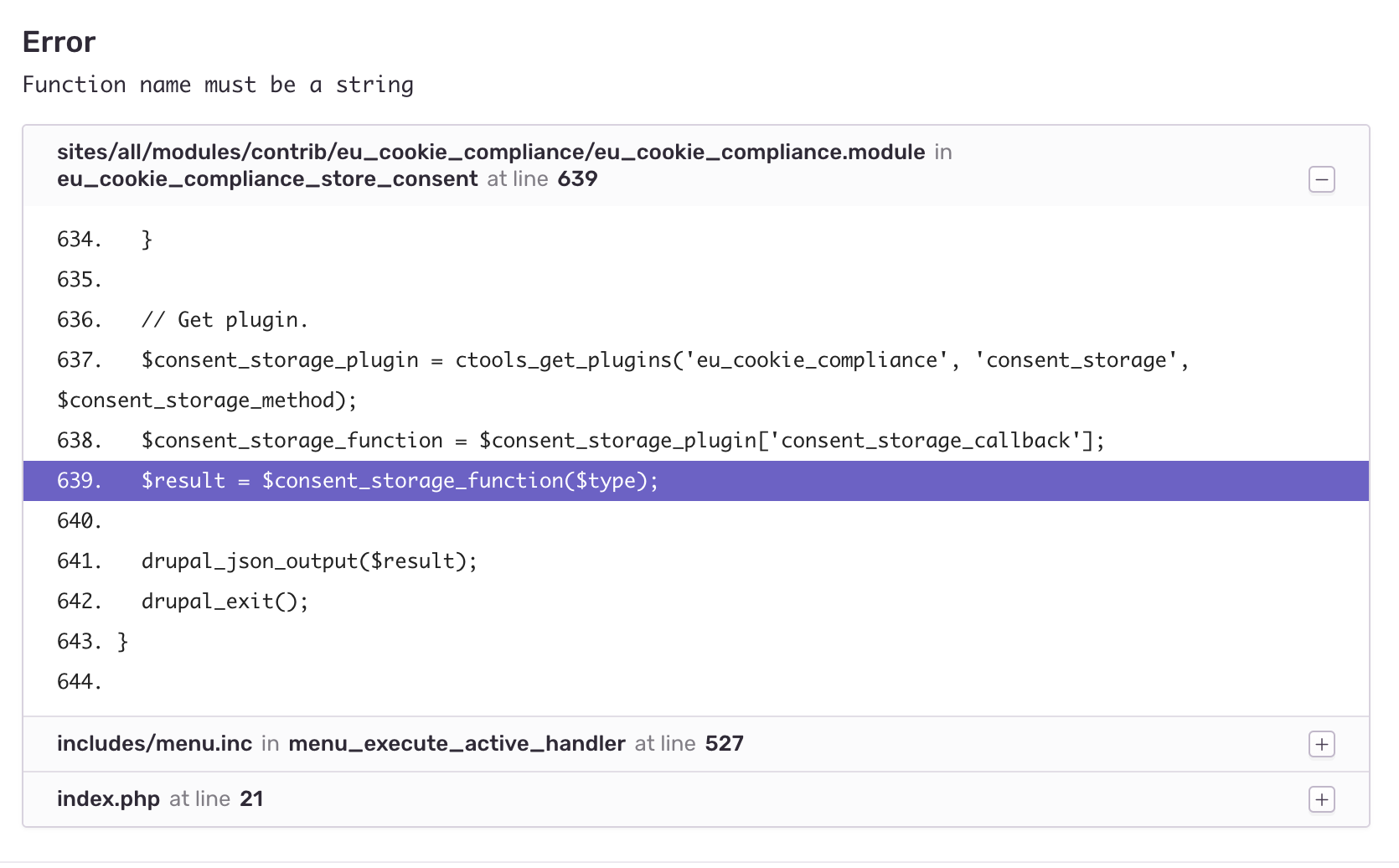Click line number 639 in the first frame
The height and width of the screenshot is (868, 1399).
point(577,178)
